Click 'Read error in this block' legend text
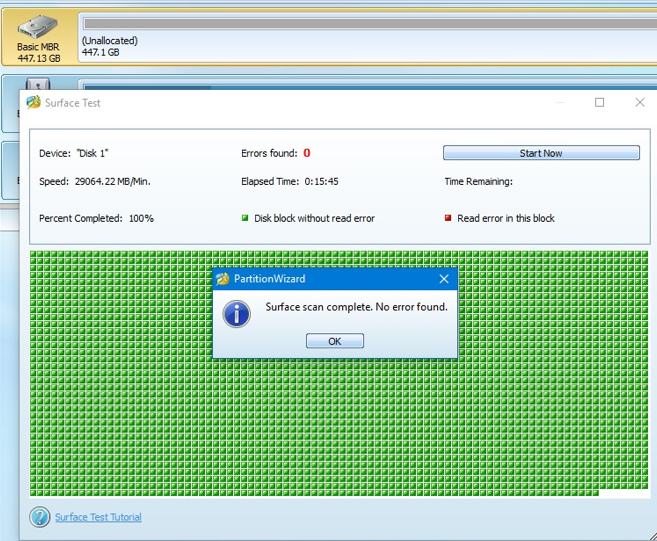This screenshot has width=657, height=541. (x=506, y=218)
